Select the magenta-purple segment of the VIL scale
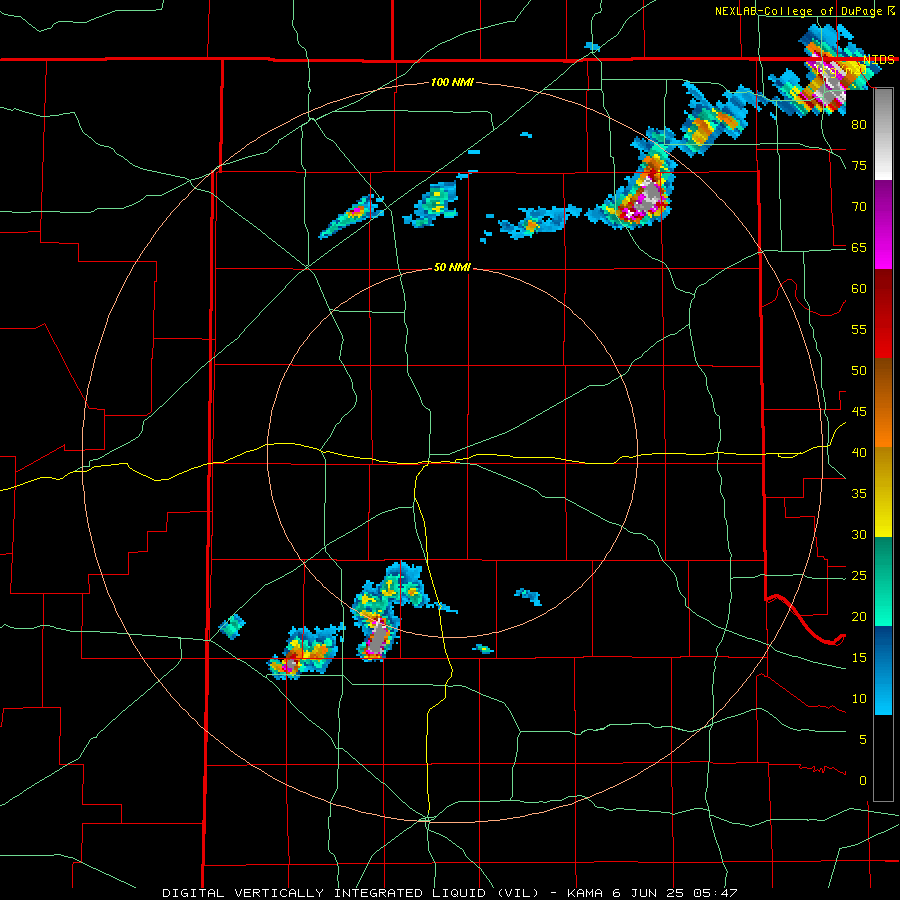 click(883, 224)
